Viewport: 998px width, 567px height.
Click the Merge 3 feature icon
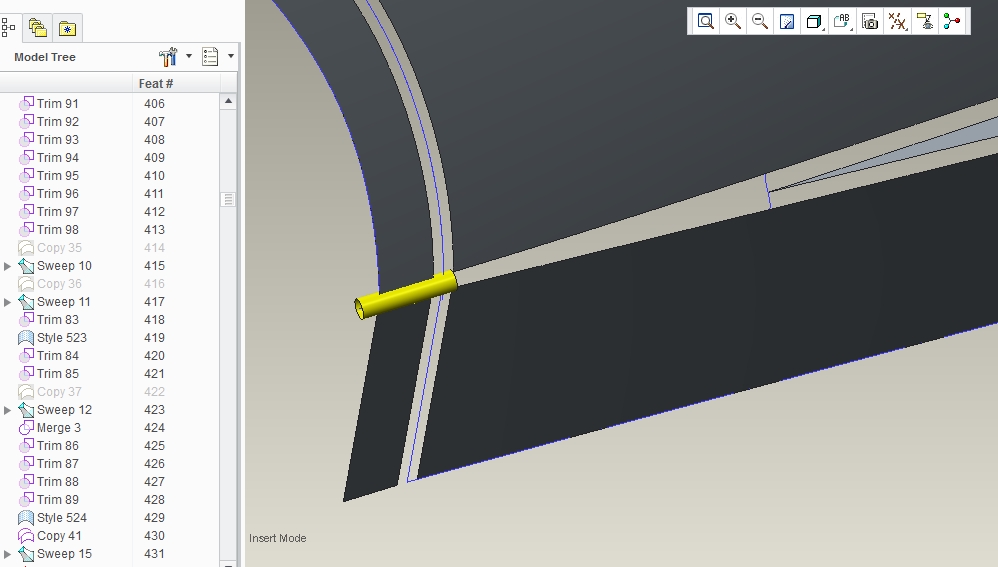click(x=26, y=428)
